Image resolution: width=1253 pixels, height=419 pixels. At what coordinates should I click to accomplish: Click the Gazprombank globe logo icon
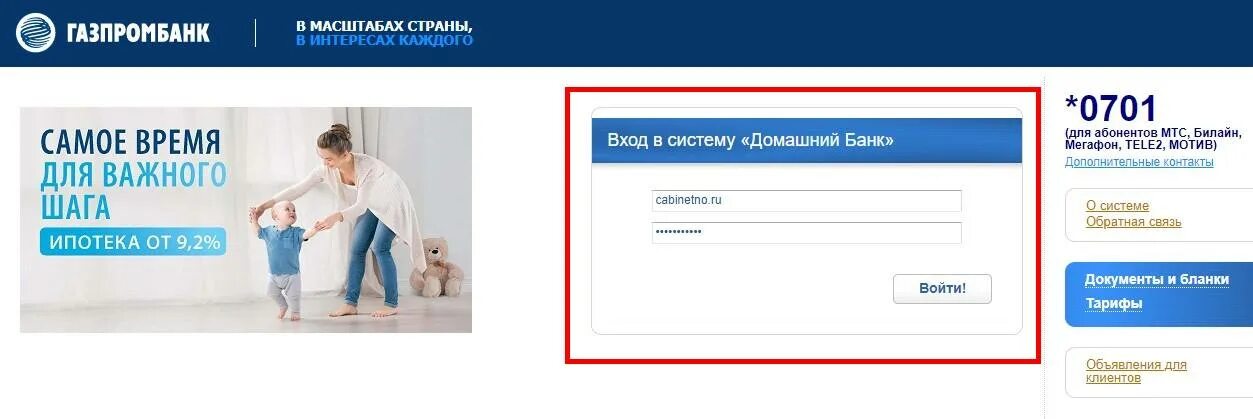pos(35,33)
